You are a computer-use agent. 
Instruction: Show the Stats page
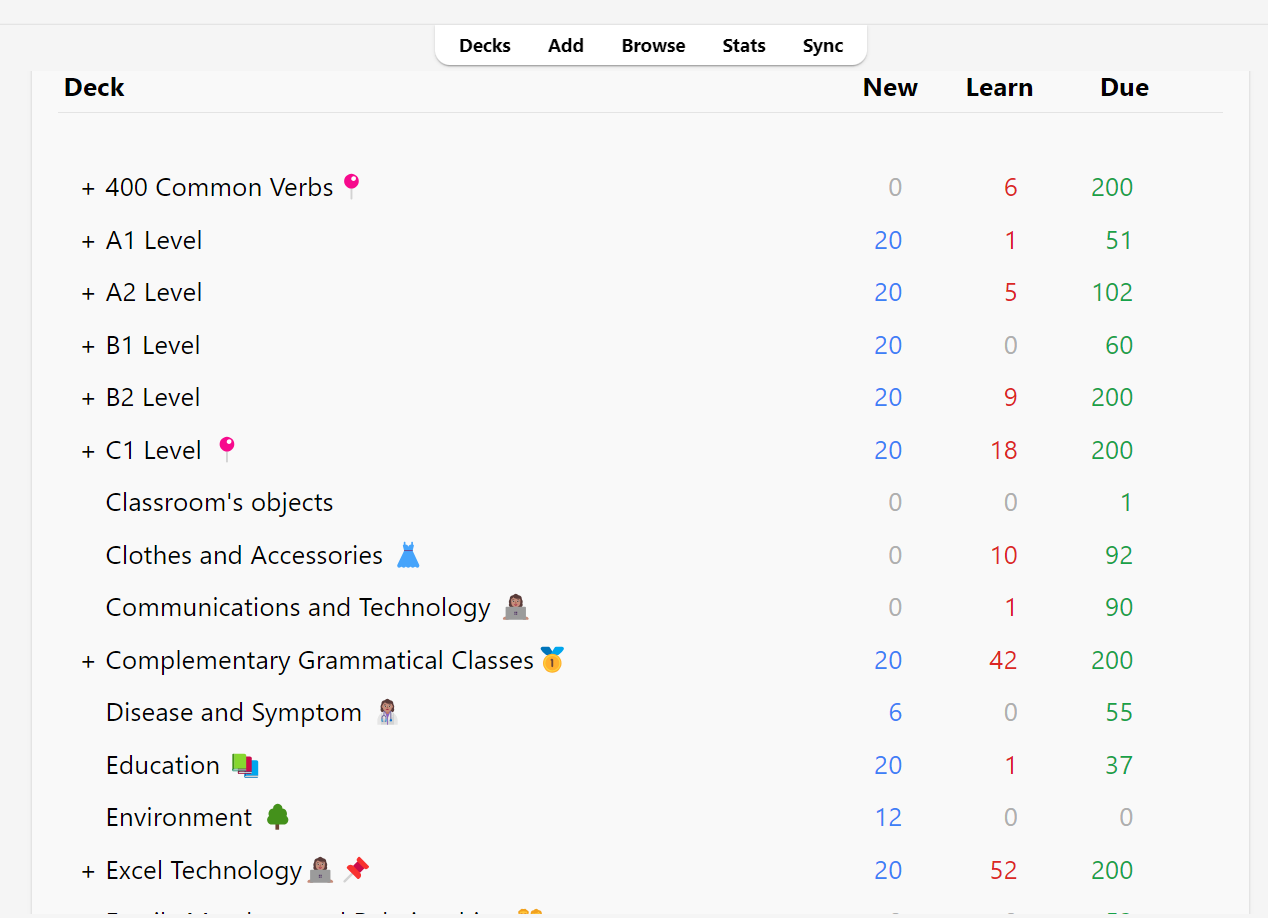[744, 46]
